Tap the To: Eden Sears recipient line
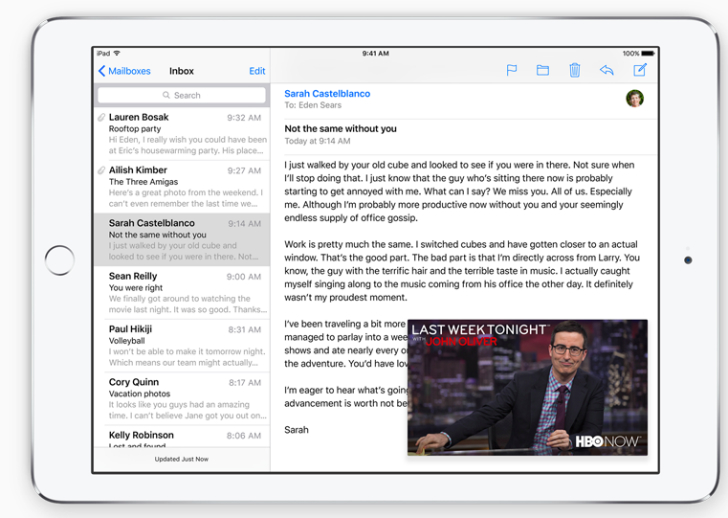Image resolution: width=728 pixels, height=518 pixels. click(313, 105)
